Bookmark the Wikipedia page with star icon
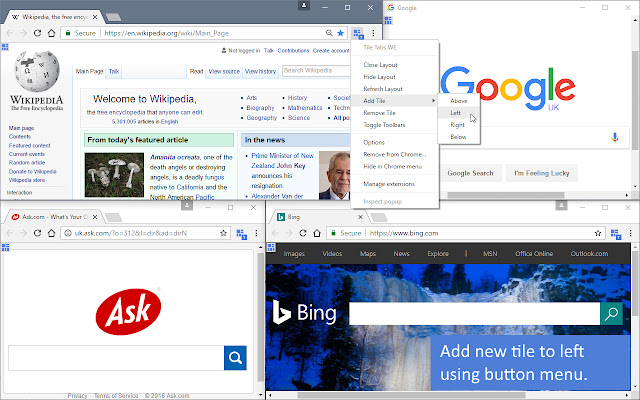This screenshot has height=400, width=640. tap(341, 33)
